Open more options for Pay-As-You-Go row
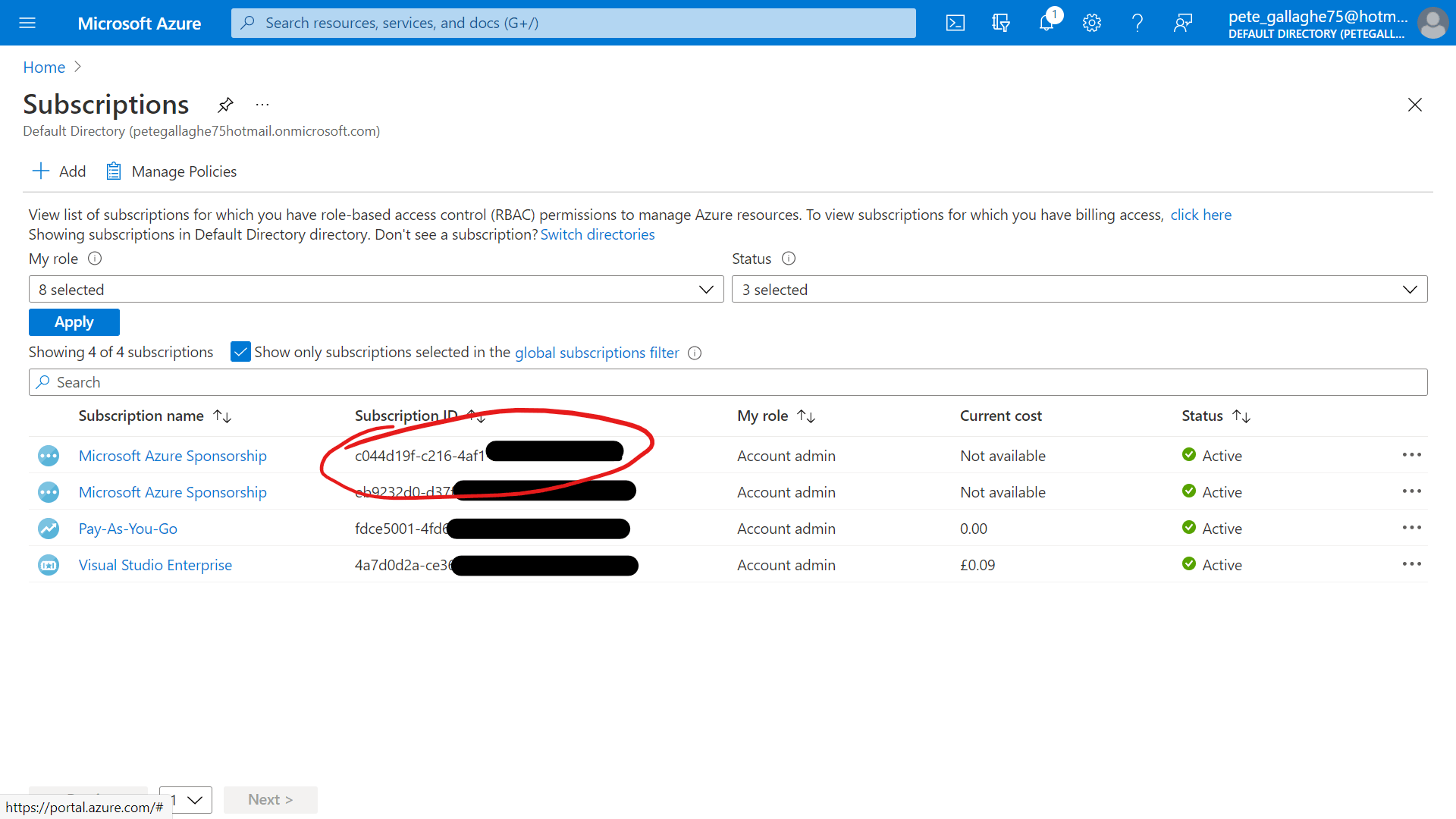The height and width of the screenshot is (819, 1456). coord(1412,528)
